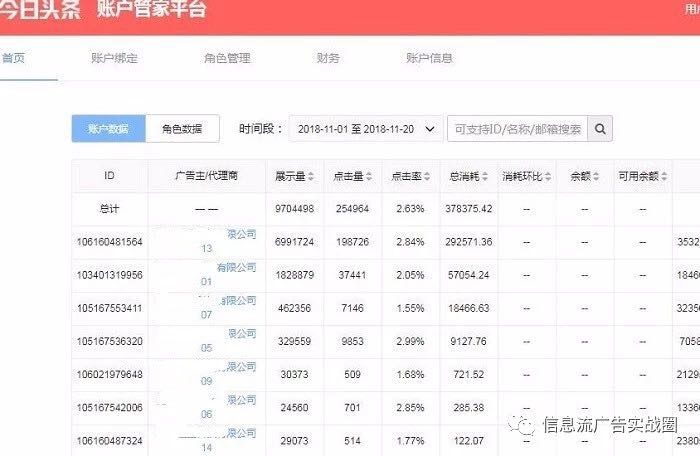Focus the ID/名称/邮箱 search field
This screenshot has width=700, height=456.
click(517, 129)
